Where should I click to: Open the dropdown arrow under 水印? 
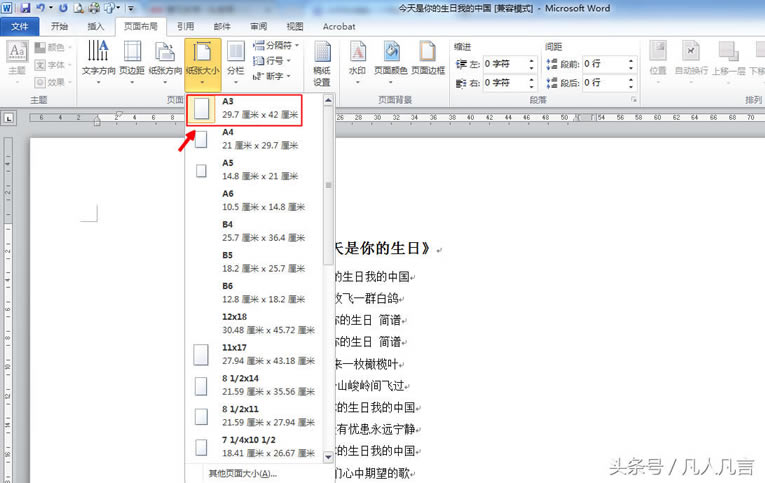tap(357, 82)
